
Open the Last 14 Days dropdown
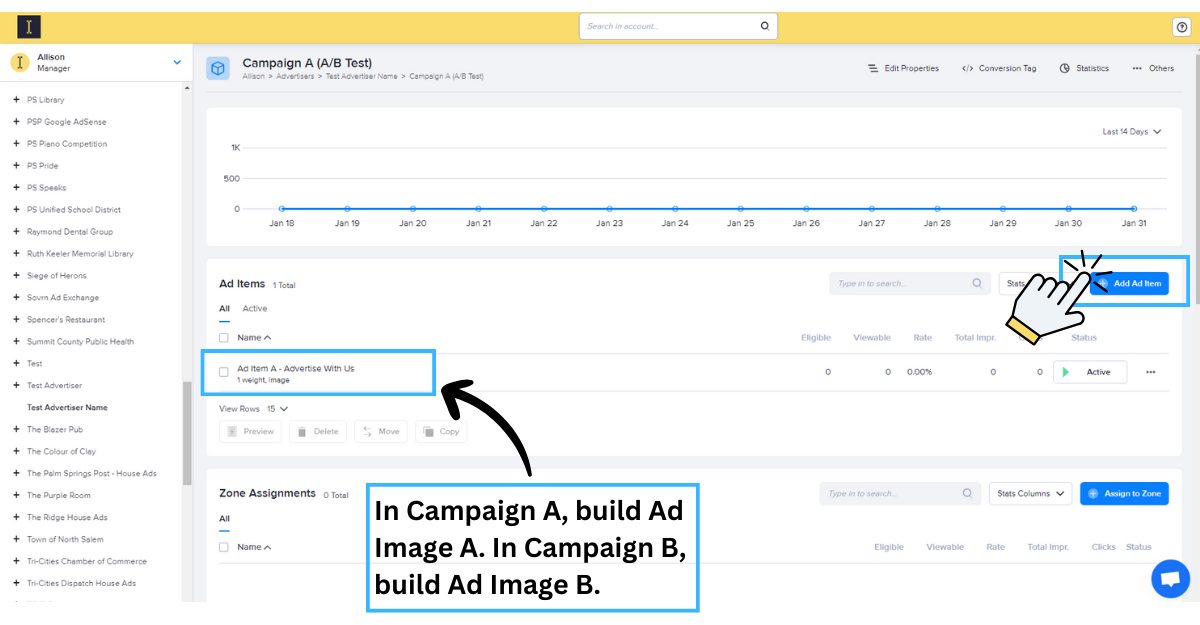1132,132
